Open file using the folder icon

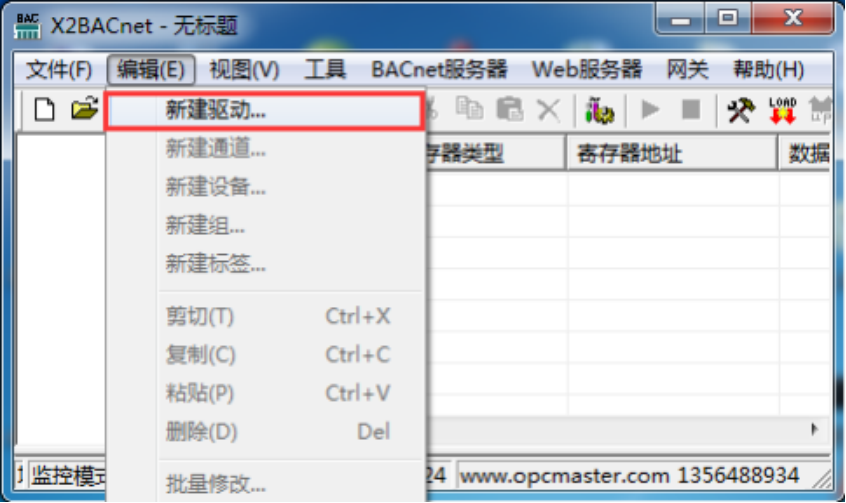click(85, 109)
